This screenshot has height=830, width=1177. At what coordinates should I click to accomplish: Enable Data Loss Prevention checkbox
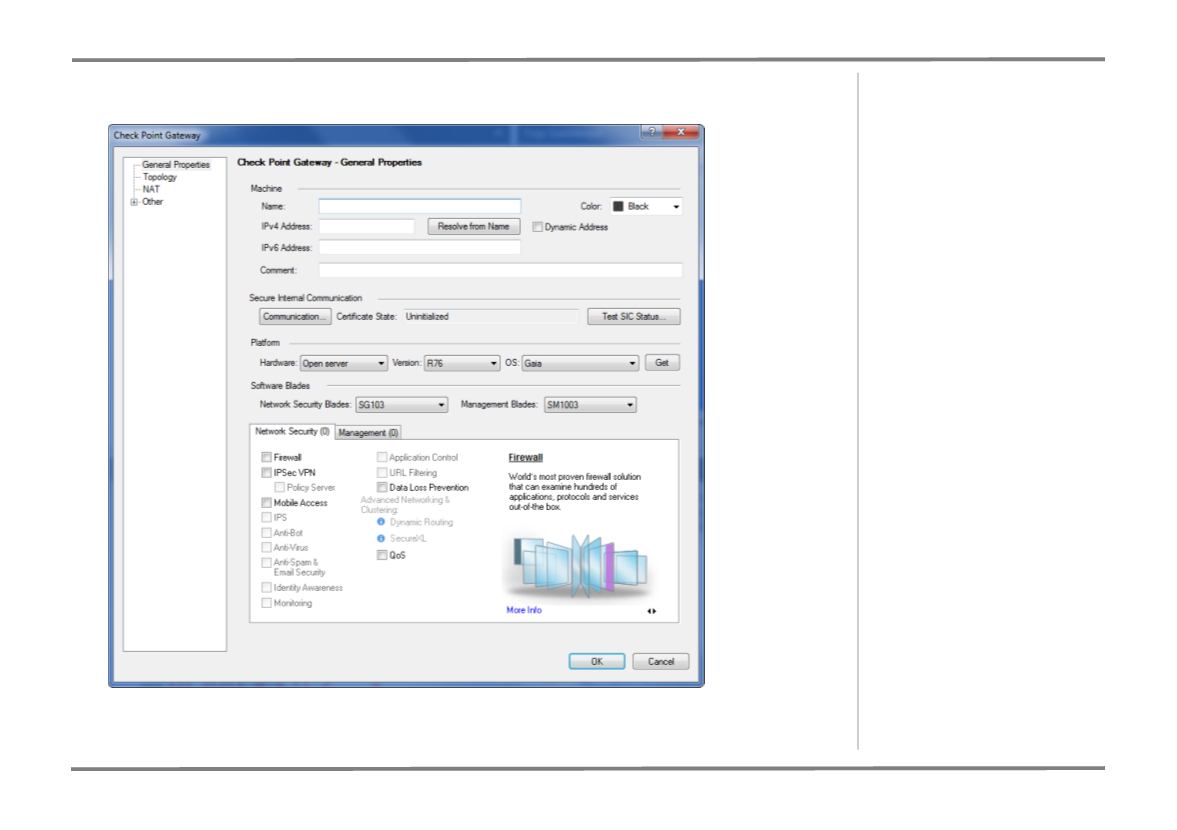(x=382, y=488)
